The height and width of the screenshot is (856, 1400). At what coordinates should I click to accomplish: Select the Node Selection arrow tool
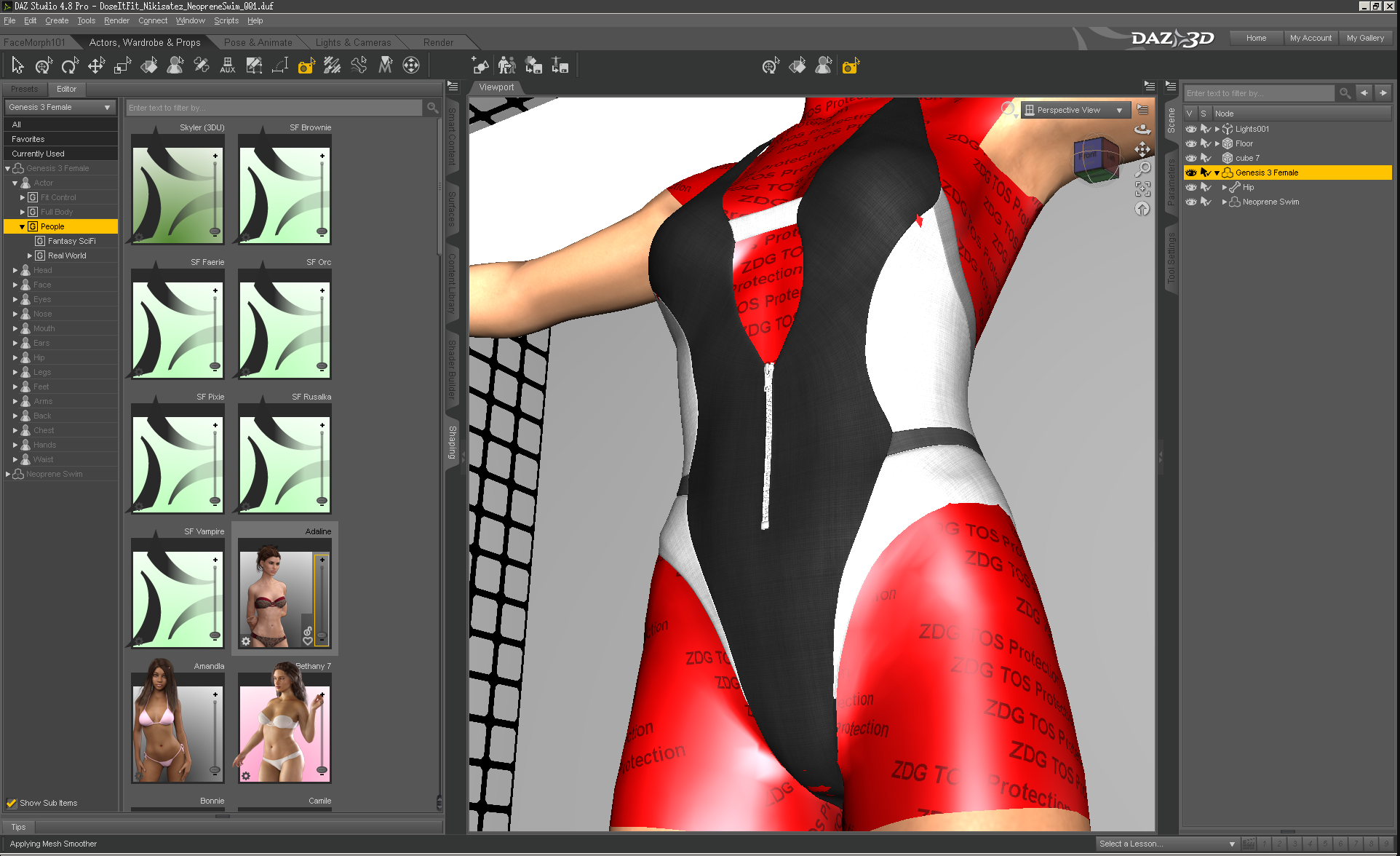17,66
